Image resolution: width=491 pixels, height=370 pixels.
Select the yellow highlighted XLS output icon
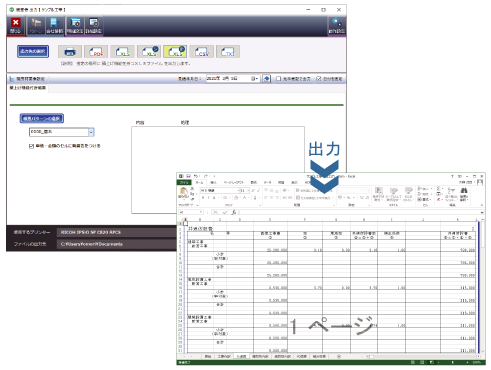175,52
